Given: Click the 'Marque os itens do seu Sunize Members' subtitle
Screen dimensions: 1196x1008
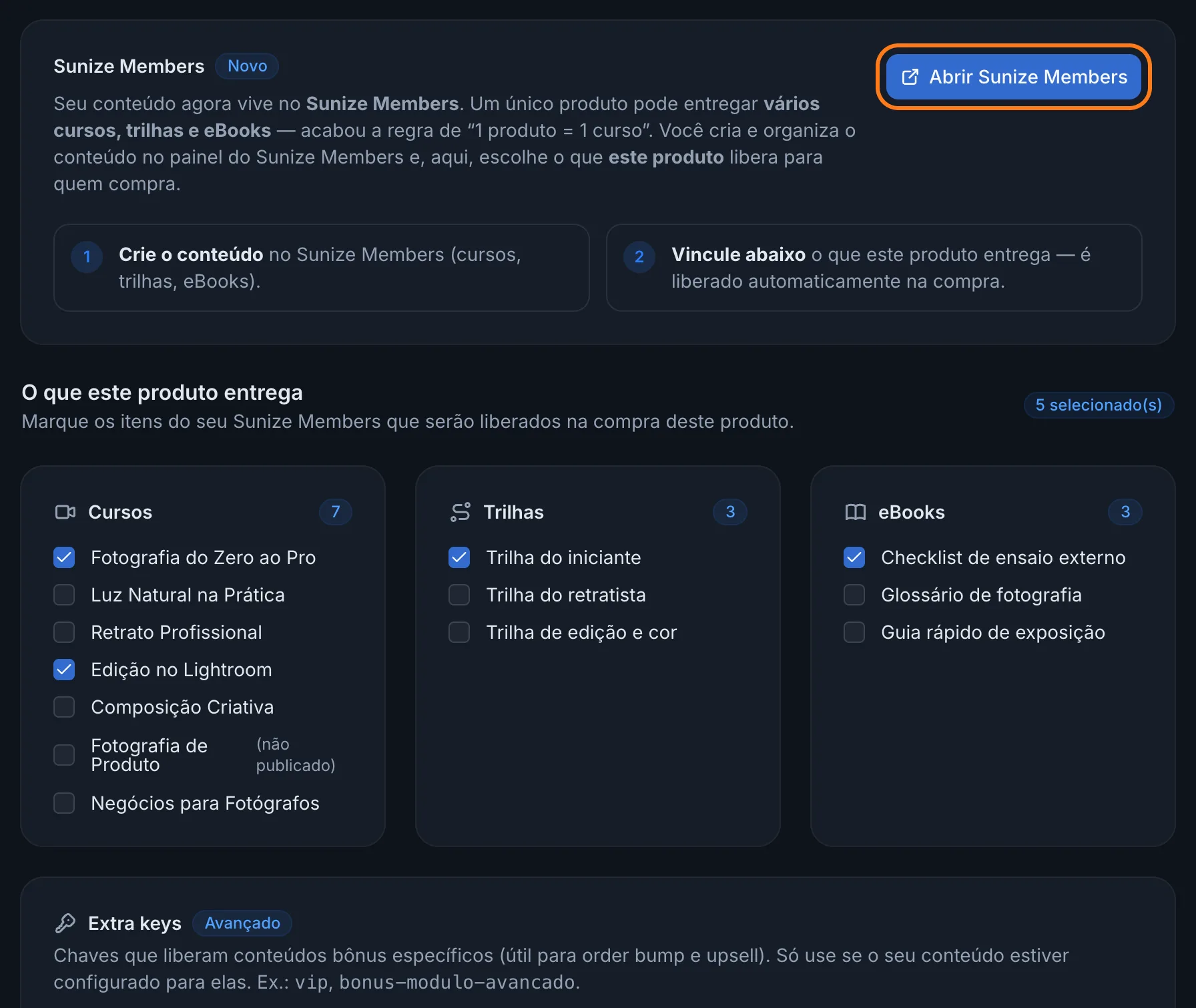Looking at the screenshot, I should click(408, 422).
